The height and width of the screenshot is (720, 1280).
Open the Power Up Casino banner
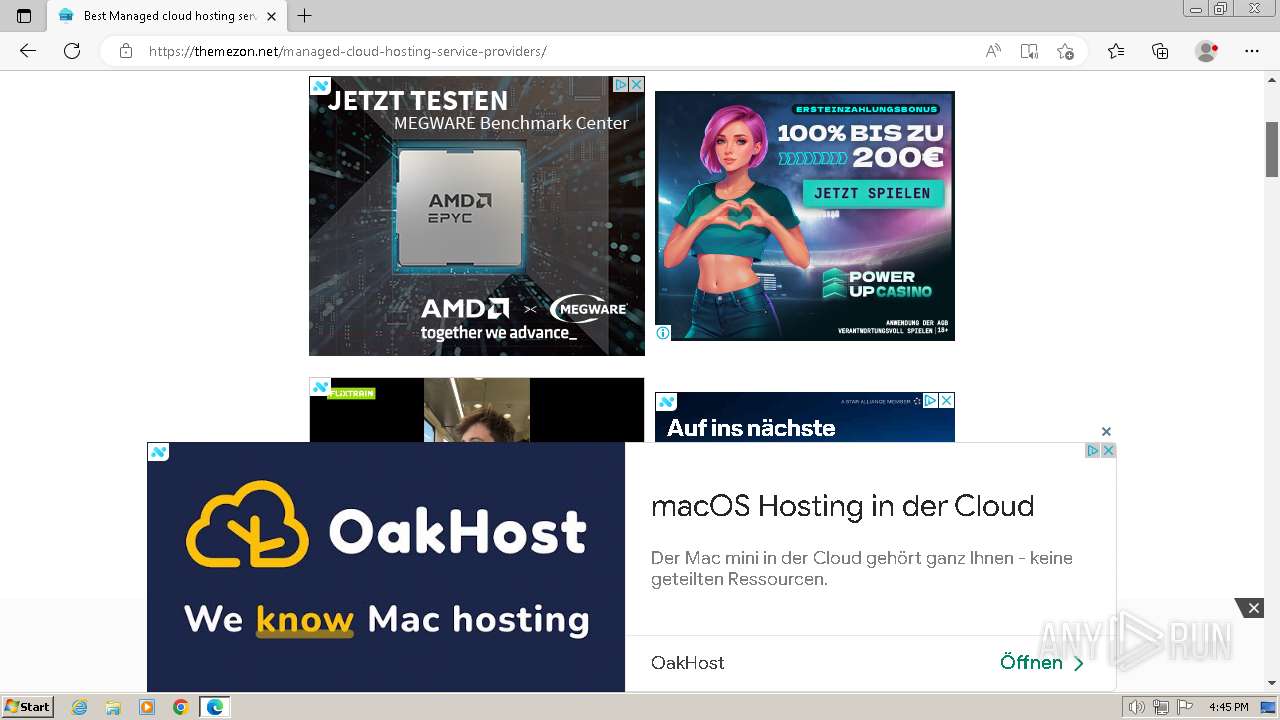pyautogui.click(x=805, y=216)
